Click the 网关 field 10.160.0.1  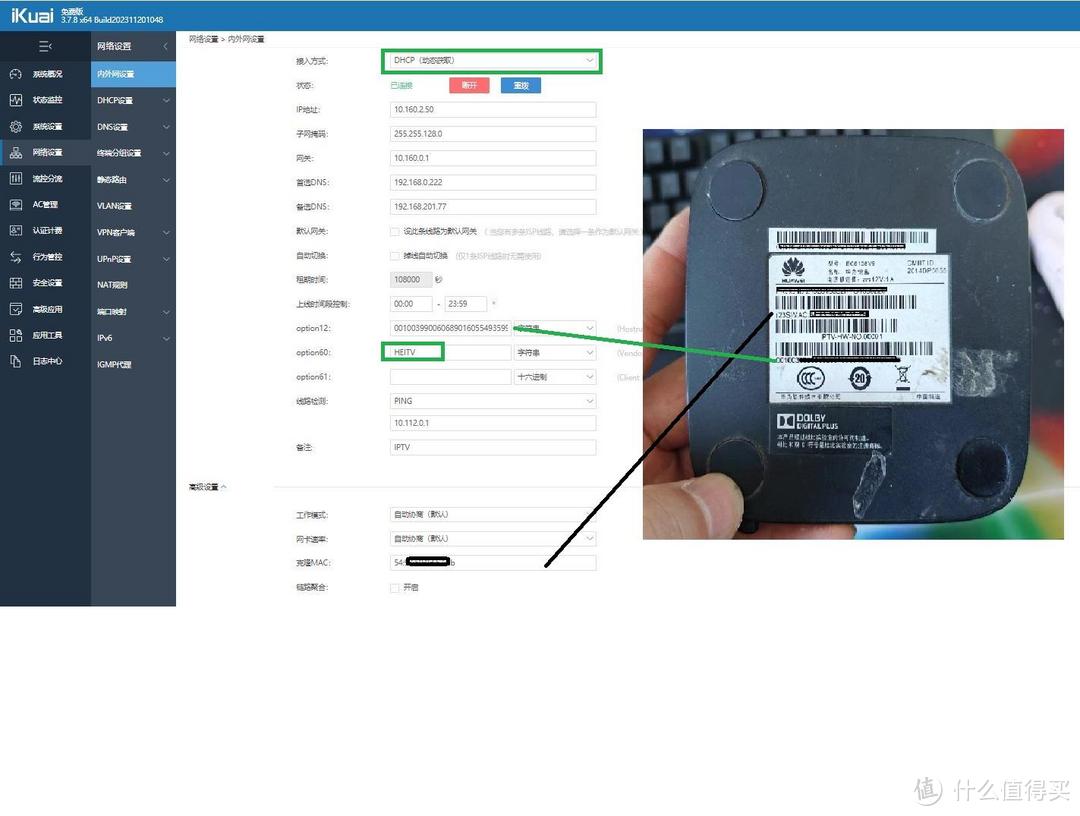pyautogui.click(x=492, y=158)
